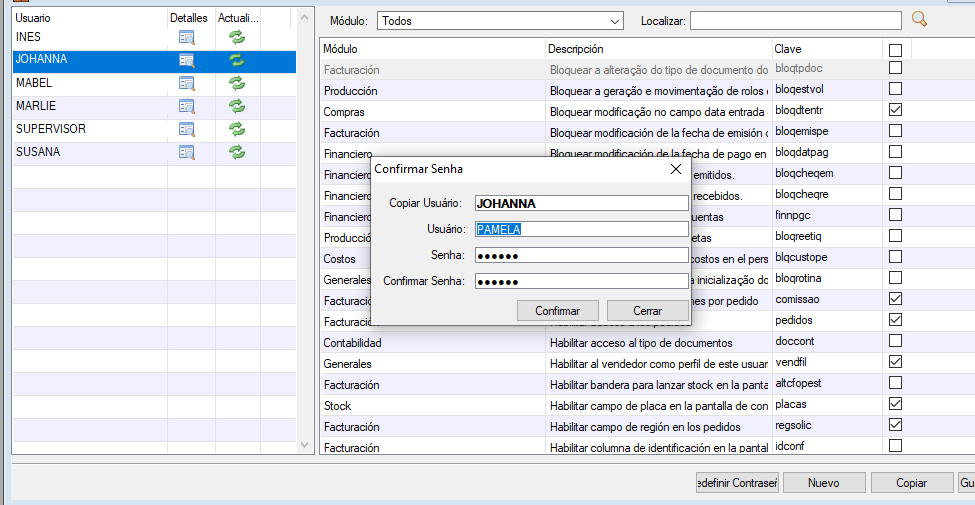Viewport: 975px width, 505px height.
Task: Click 'Habilitar acceso al tipo de documentos'
Action: click(641, 343)
